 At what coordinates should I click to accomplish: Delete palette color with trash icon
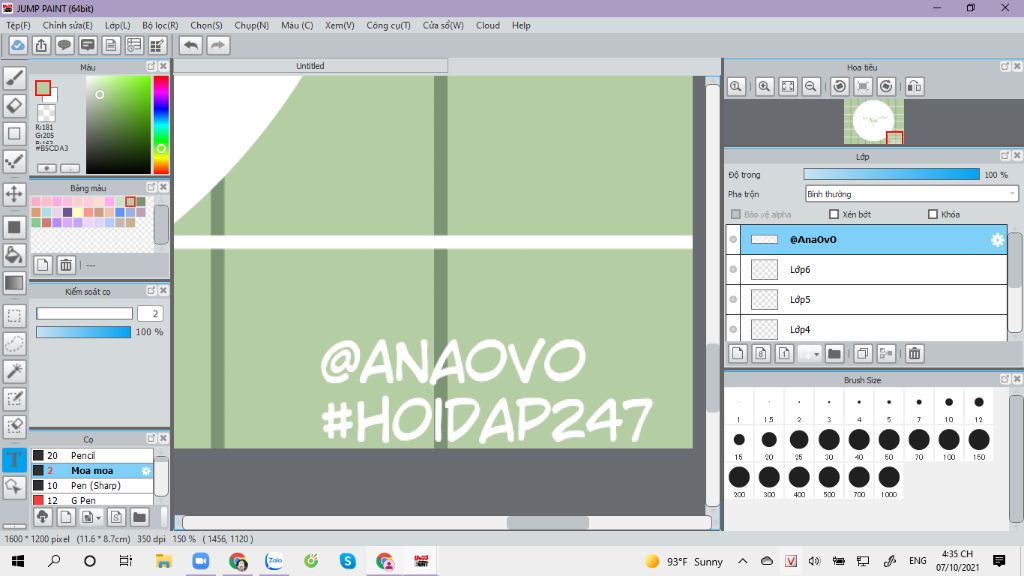coord(66,264)
